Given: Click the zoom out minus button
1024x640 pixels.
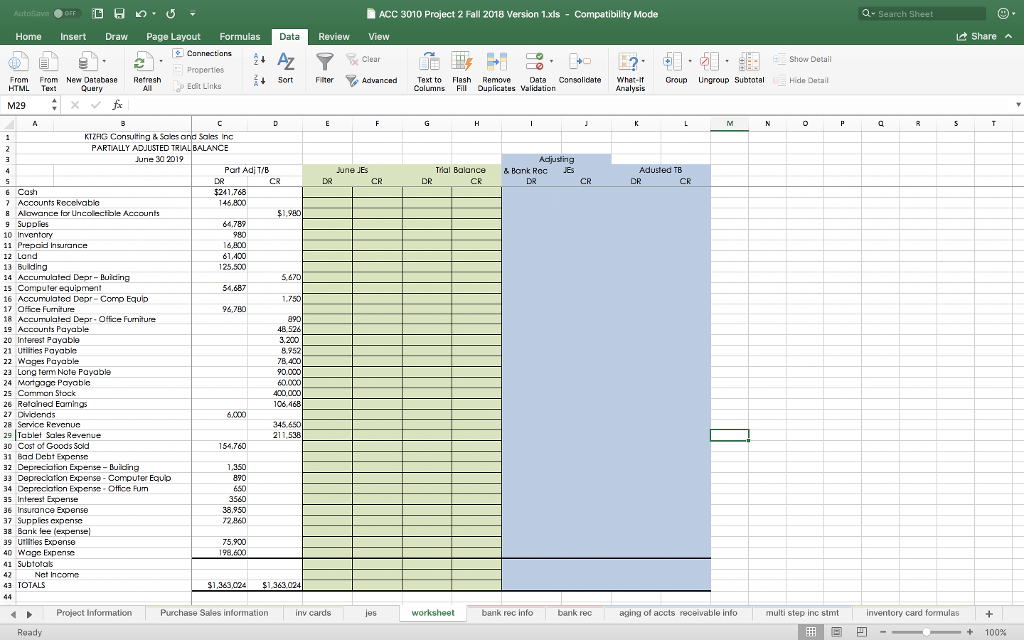Looking at the screenshot, I should 883,632.
